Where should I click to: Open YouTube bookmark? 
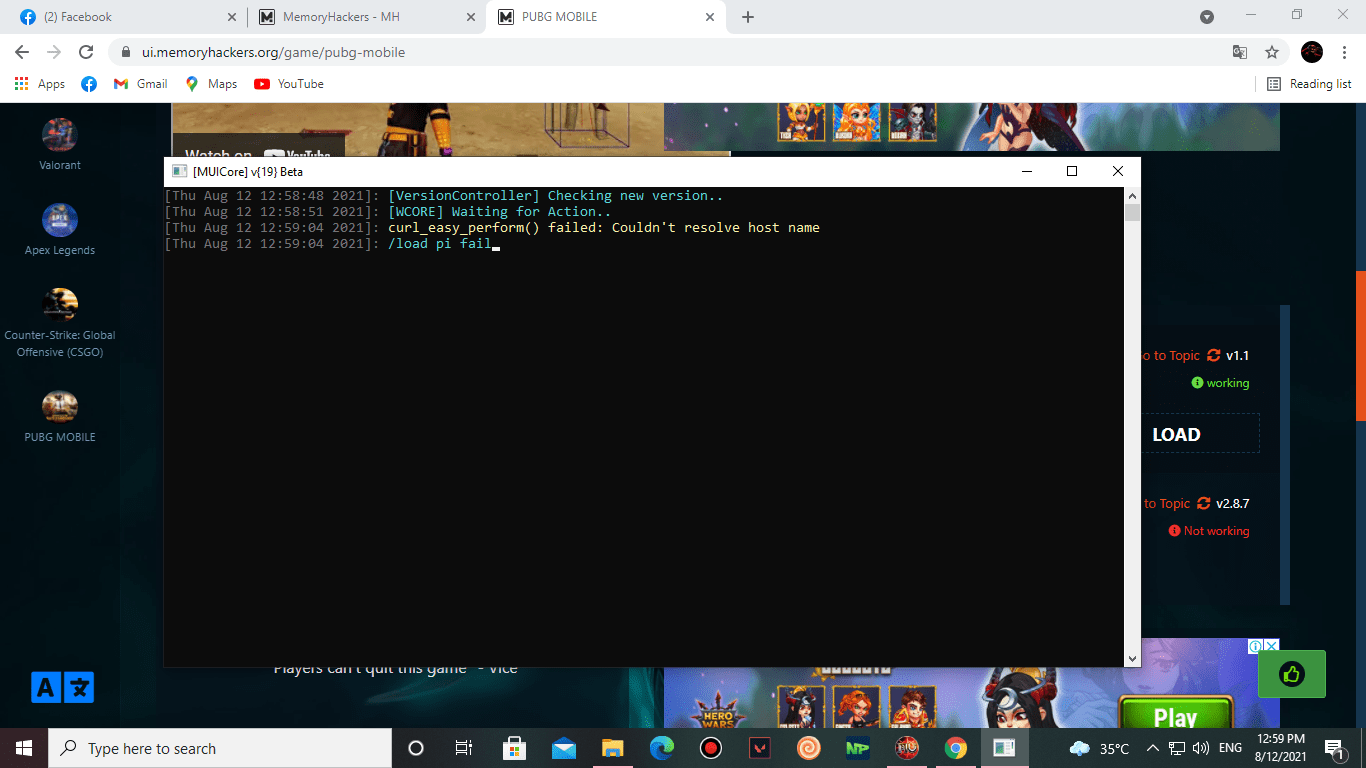click(289, 84)
